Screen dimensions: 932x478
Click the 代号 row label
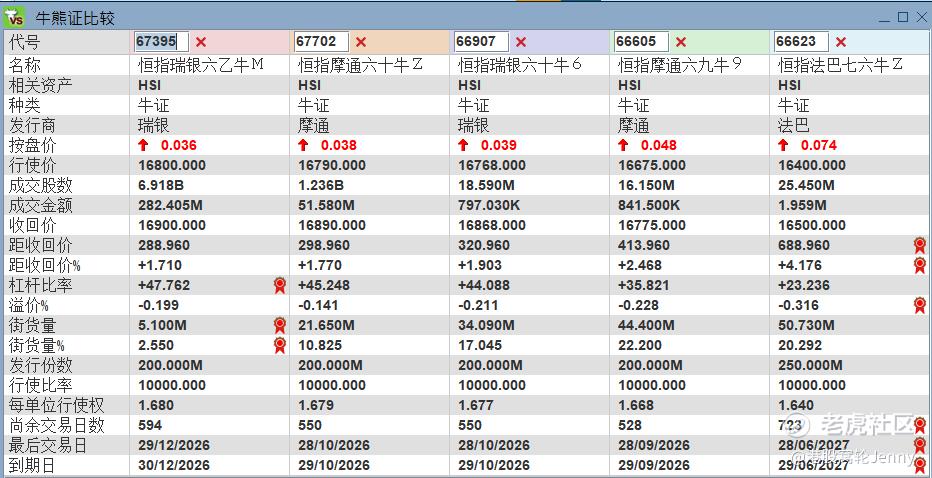[24, 42]
